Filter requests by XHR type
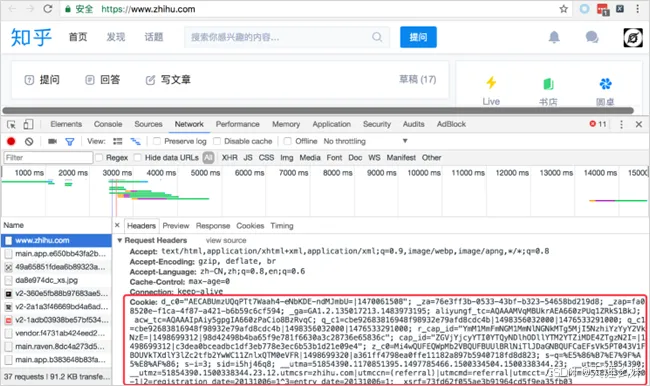 pos(230,158)
